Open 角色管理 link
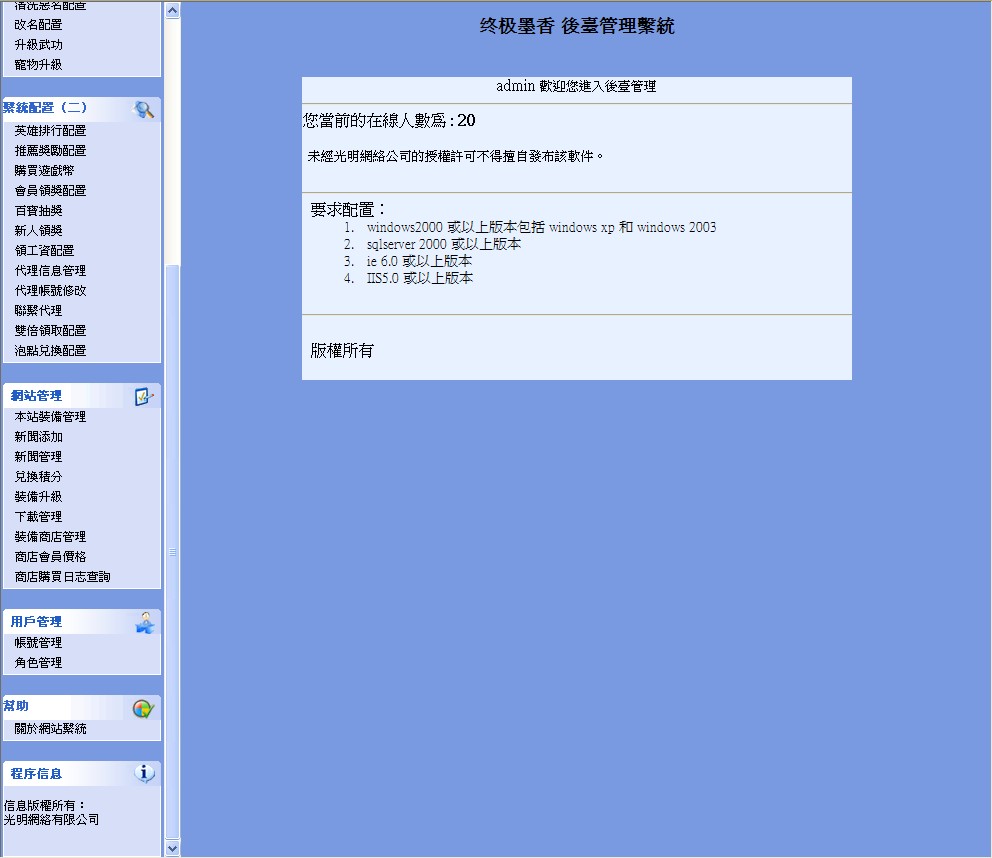Image resolution: width=992 pixels, height=858 pixels. (38, 663)
